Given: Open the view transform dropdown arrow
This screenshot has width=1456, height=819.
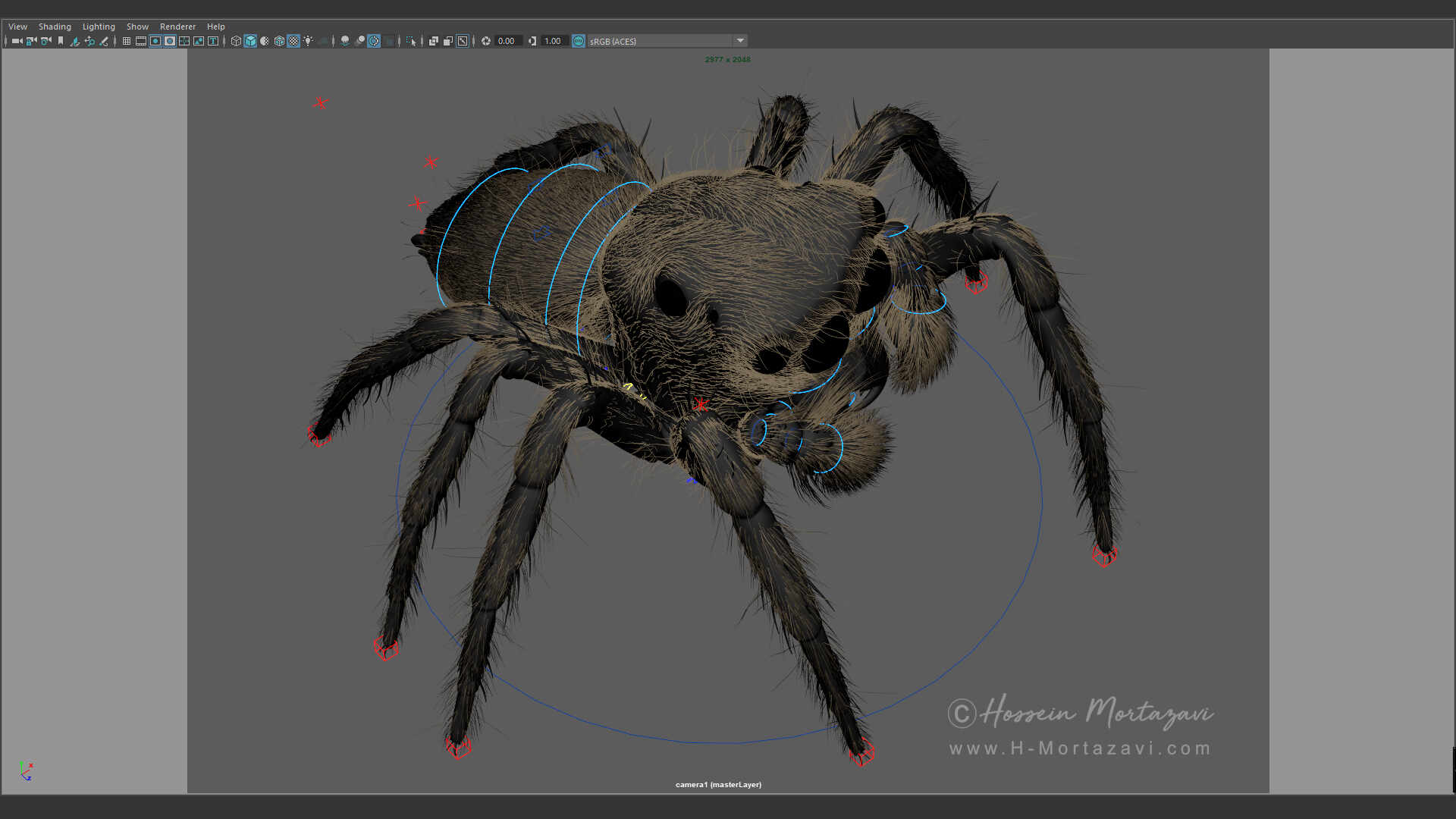Looking at the screenshot, I should (741, 41).
